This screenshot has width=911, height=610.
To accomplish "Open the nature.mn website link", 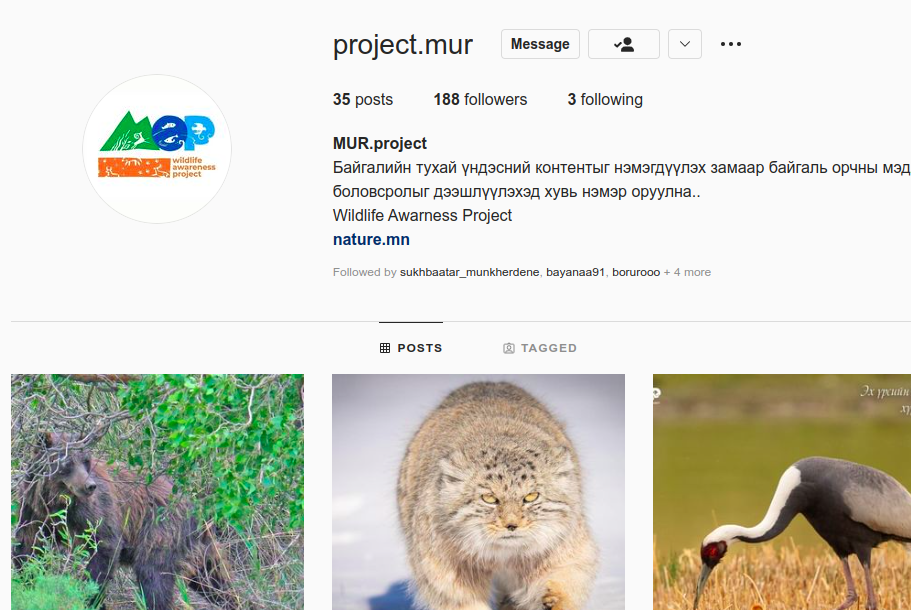I will tap(371, 239).
